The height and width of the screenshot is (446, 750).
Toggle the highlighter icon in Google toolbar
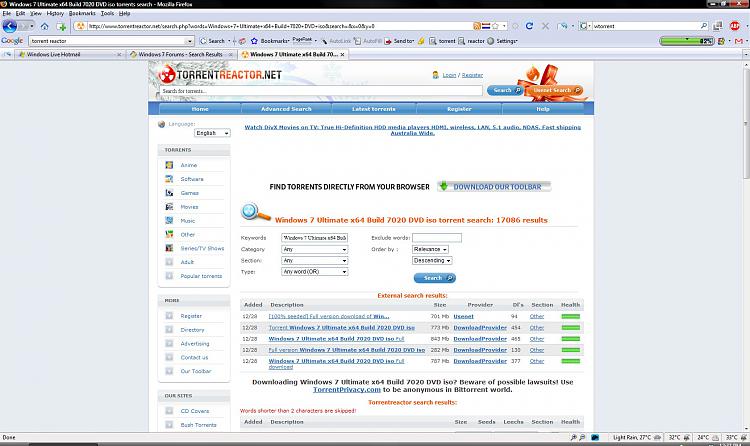421,41
